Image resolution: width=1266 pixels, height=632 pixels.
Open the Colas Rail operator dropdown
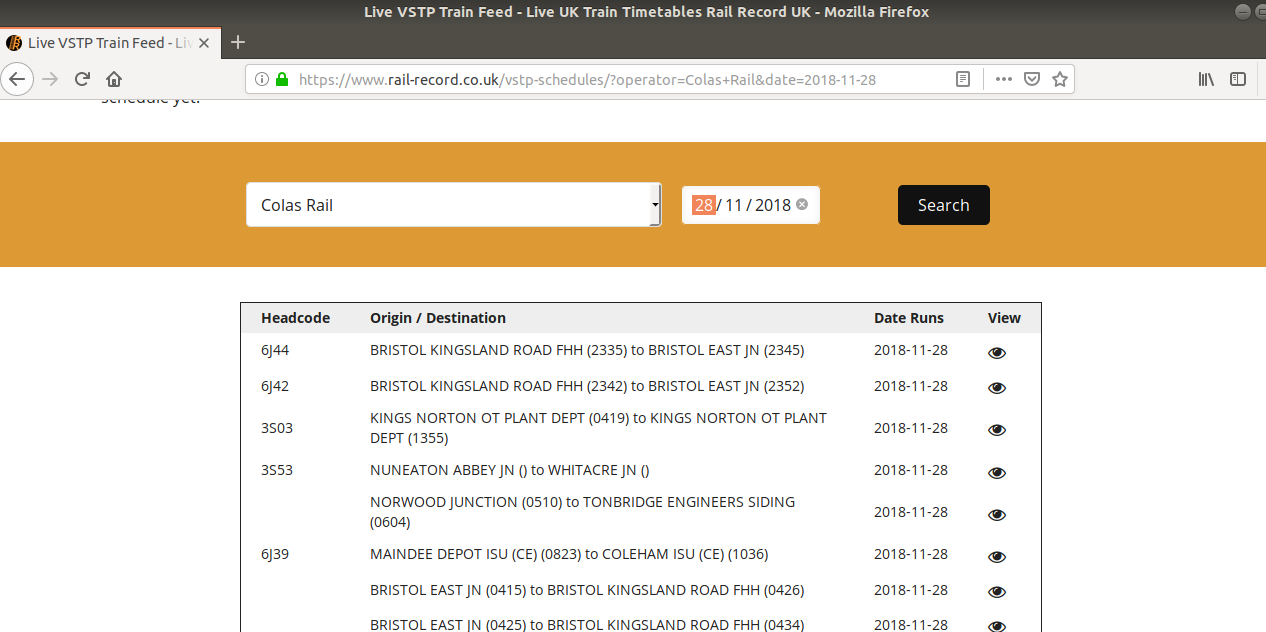pyautogui.click(x=454, y=205)
